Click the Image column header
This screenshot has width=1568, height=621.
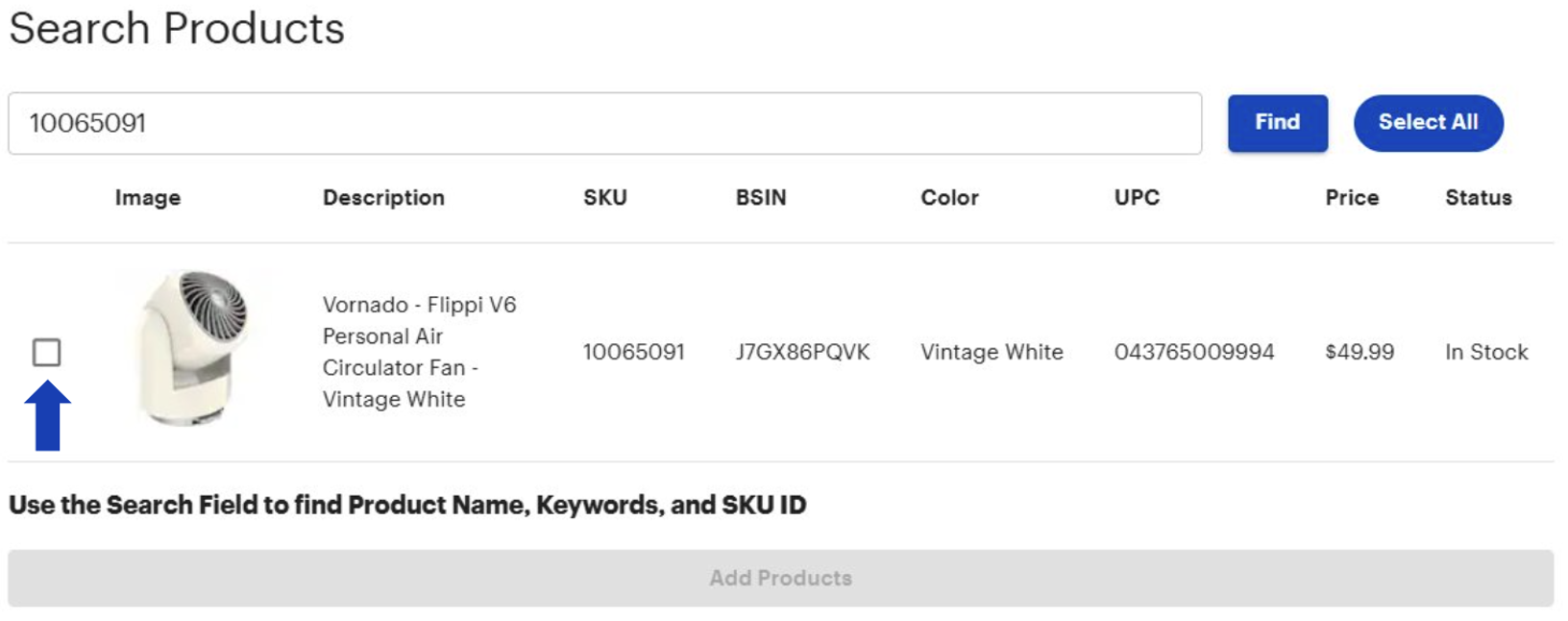point(148,198)
